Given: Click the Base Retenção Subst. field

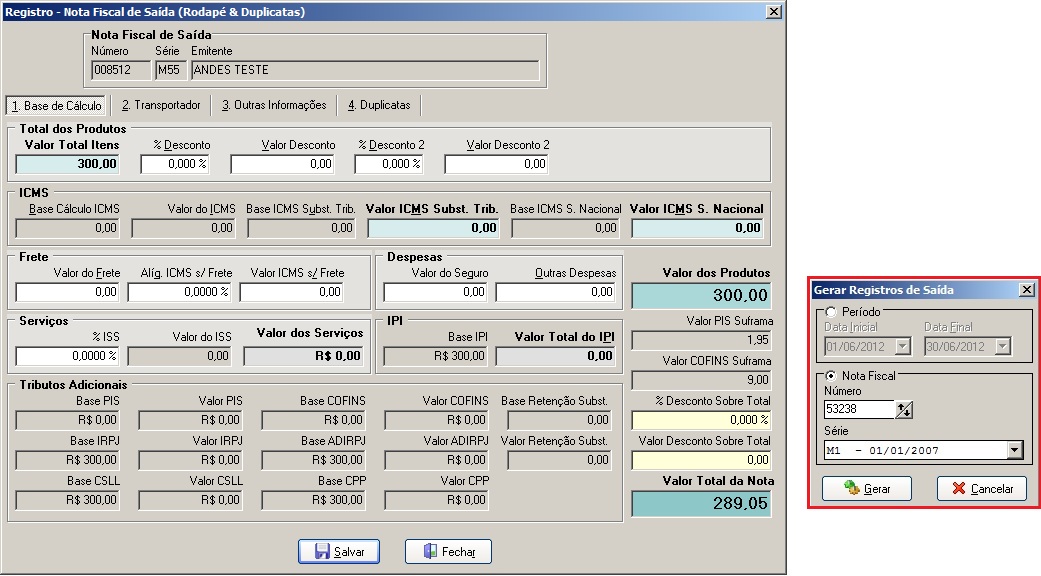Looking at the screenshot, I should 559,420.
